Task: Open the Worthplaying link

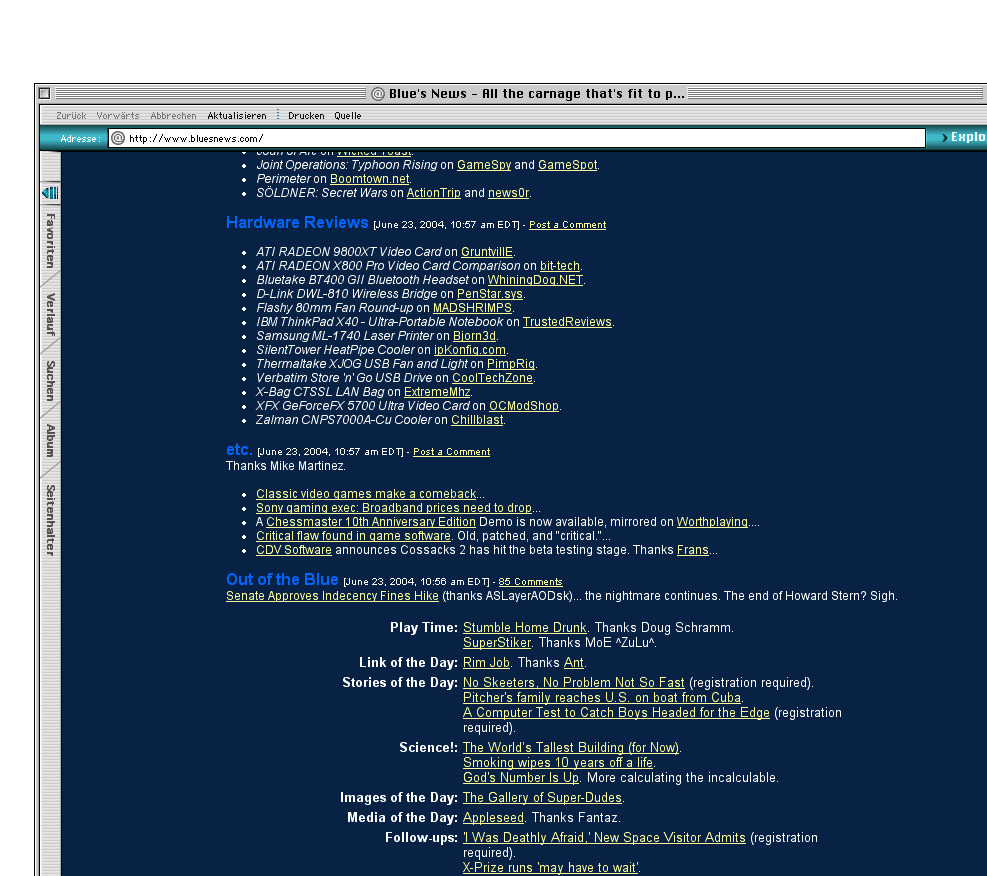Action: coord(712,522)
